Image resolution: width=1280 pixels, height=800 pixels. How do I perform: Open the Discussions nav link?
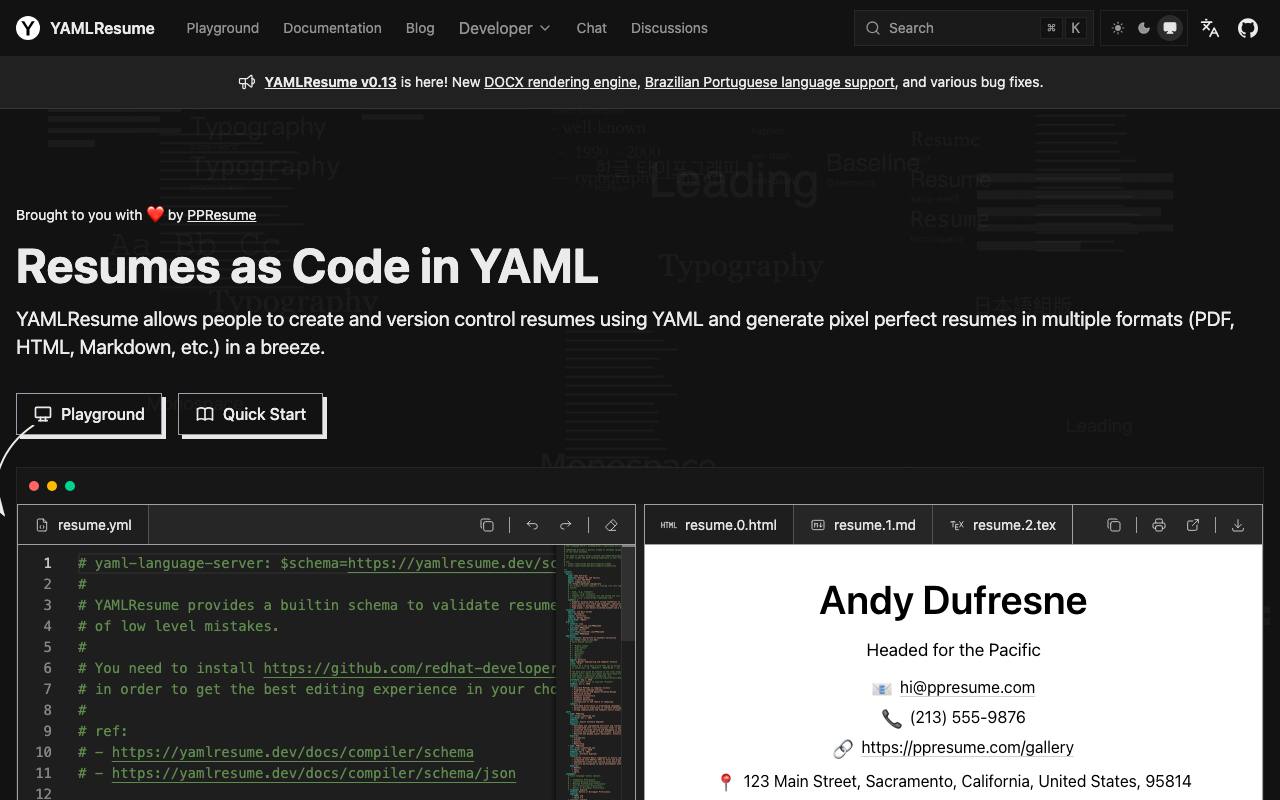point(669,28)
